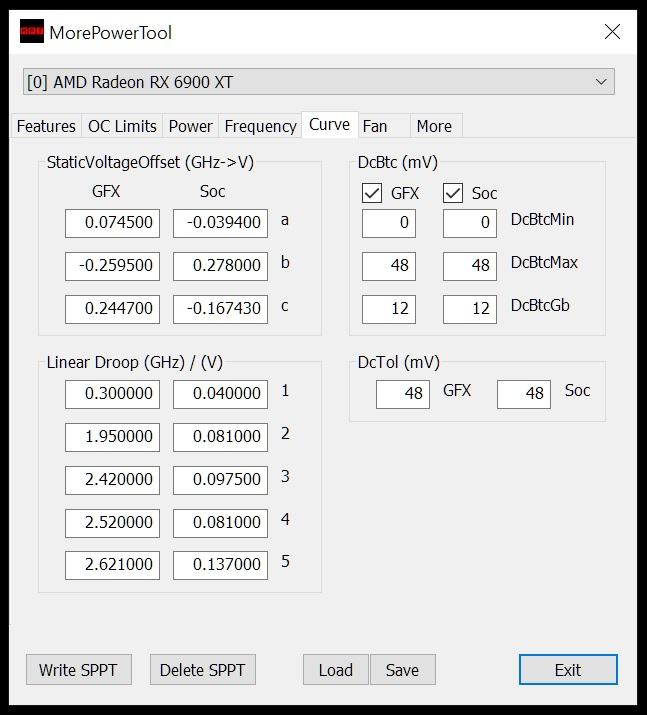This screenshot has height=715, width=647.
Task: Click the DcBtcGb GFX field
Action: coord(389,309)
